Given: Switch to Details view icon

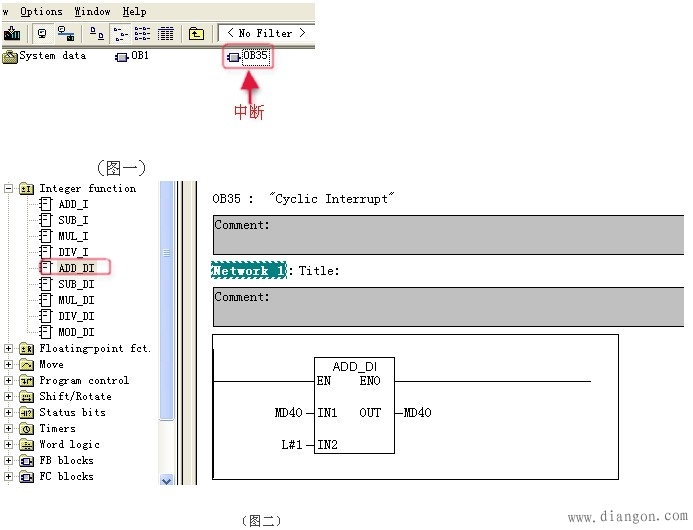Looking at the screenshot, I should pos(166,34).
